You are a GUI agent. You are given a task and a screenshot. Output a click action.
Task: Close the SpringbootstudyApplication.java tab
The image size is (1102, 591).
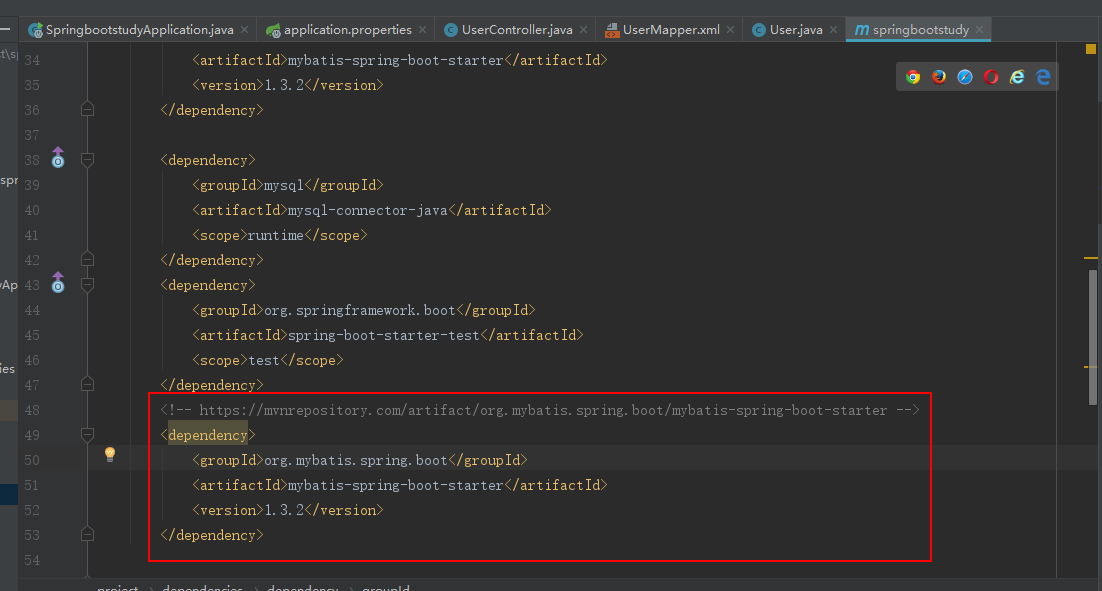point(244,30)
